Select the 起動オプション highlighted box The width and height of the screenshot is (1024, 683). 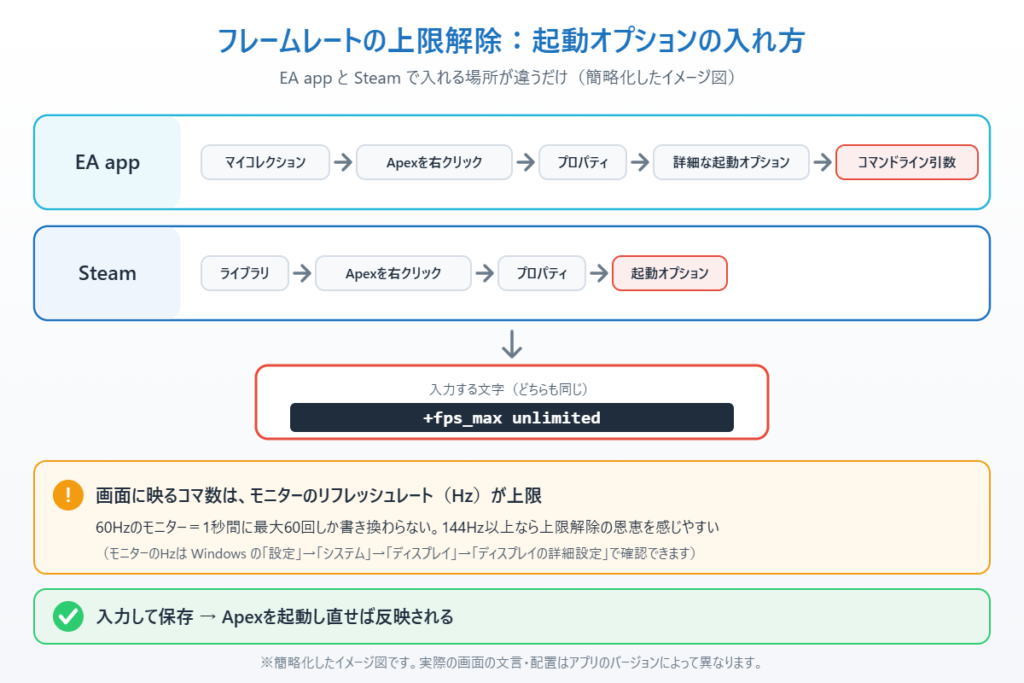pos(669,273)
